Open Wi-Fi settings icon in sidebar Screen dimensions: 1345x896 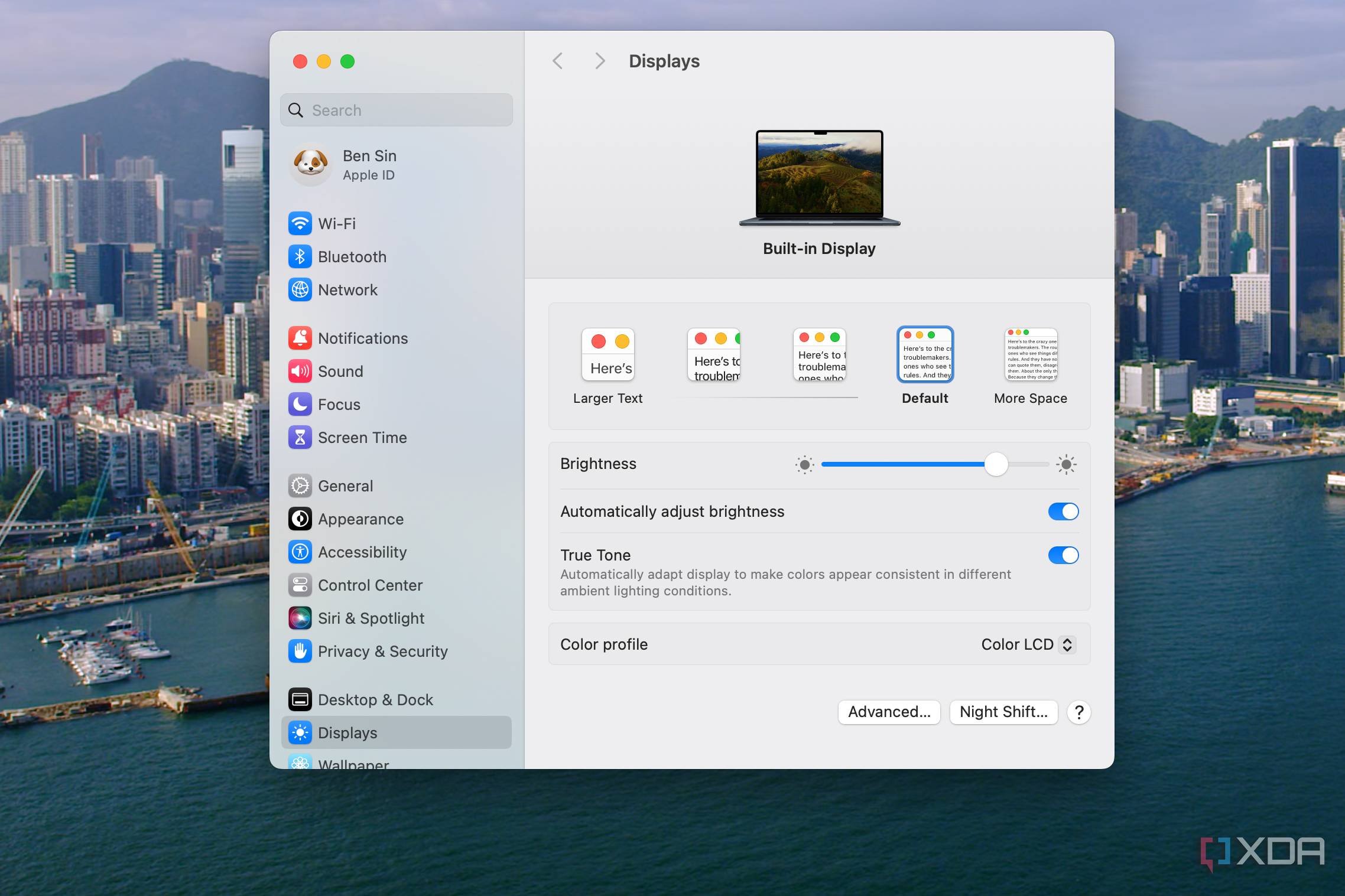tap(300, 223)
